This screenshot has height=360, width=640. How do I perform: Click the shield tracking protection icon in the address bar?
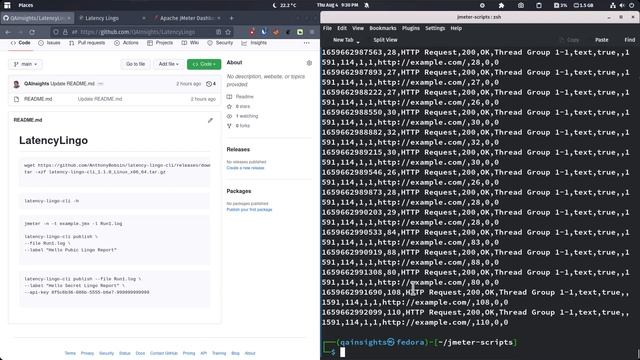[x=56, y=32]
